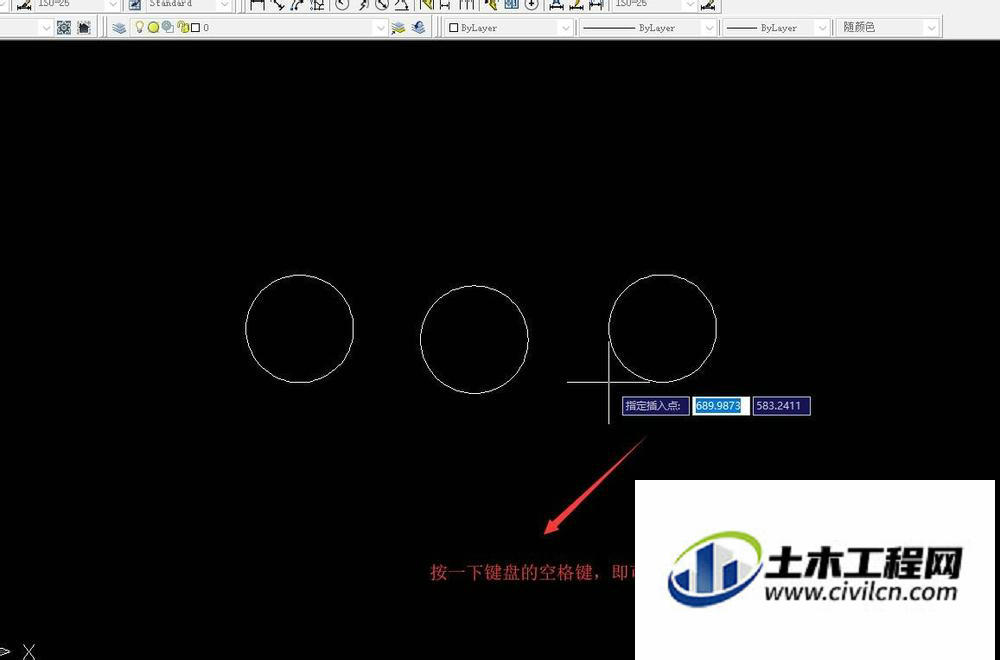1000x660 pixels.
Task: Expand the ByLayer linetype dropdown
Action: [709, 28]
